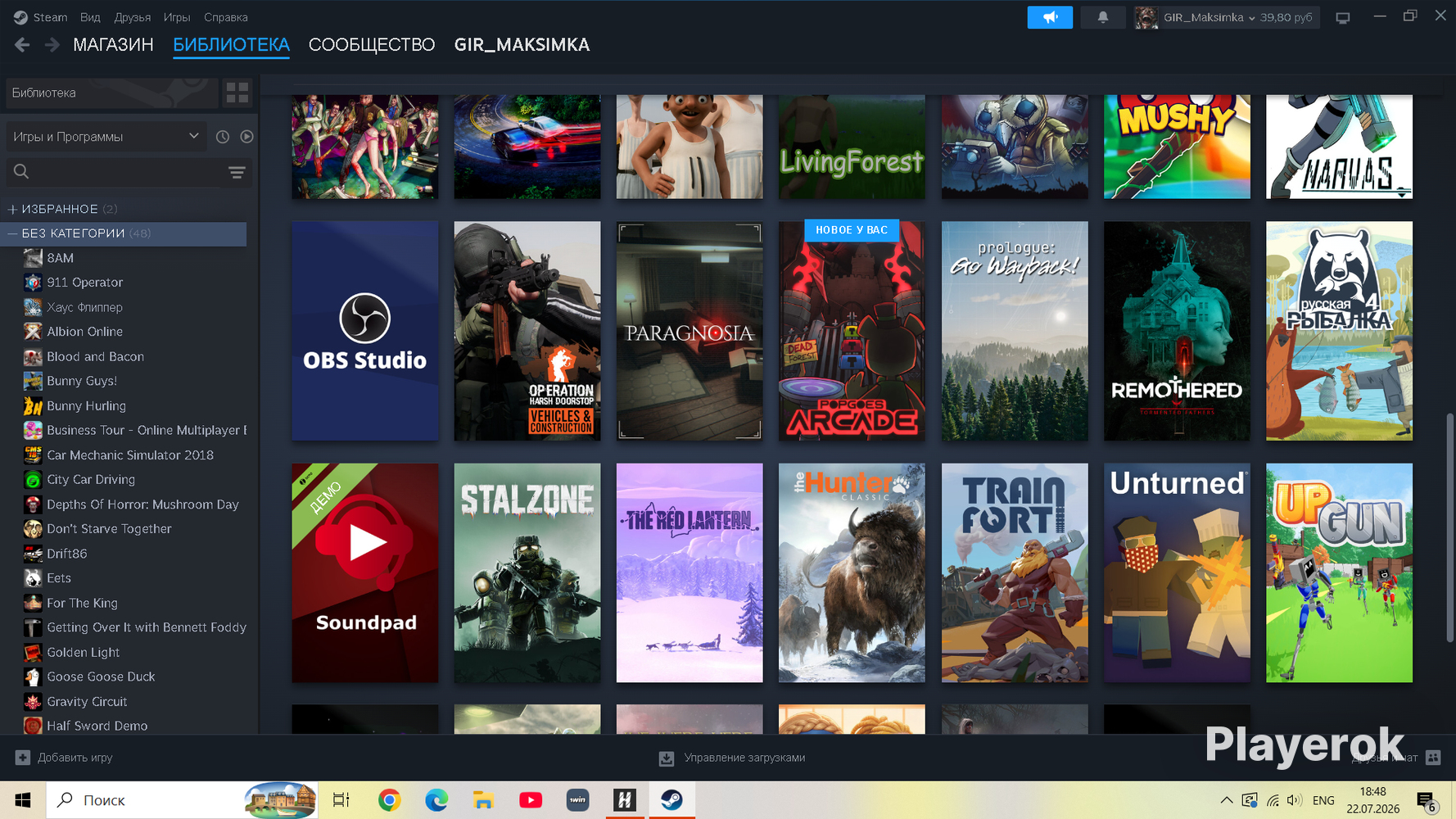Open the Remothered game cover

(x=1177, y=331)
